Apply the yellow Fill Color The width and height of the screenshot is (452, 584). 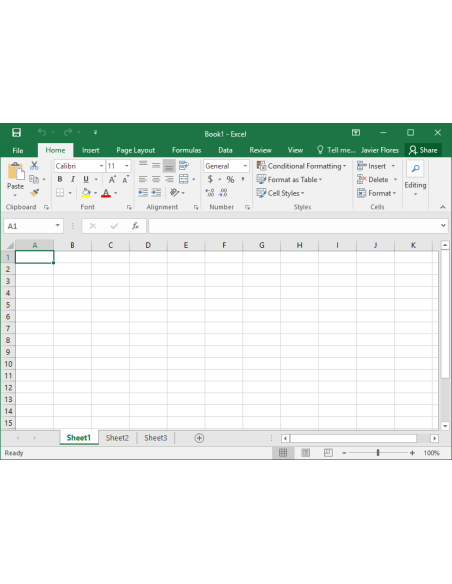pyautogui.click(x=86, y=193)
